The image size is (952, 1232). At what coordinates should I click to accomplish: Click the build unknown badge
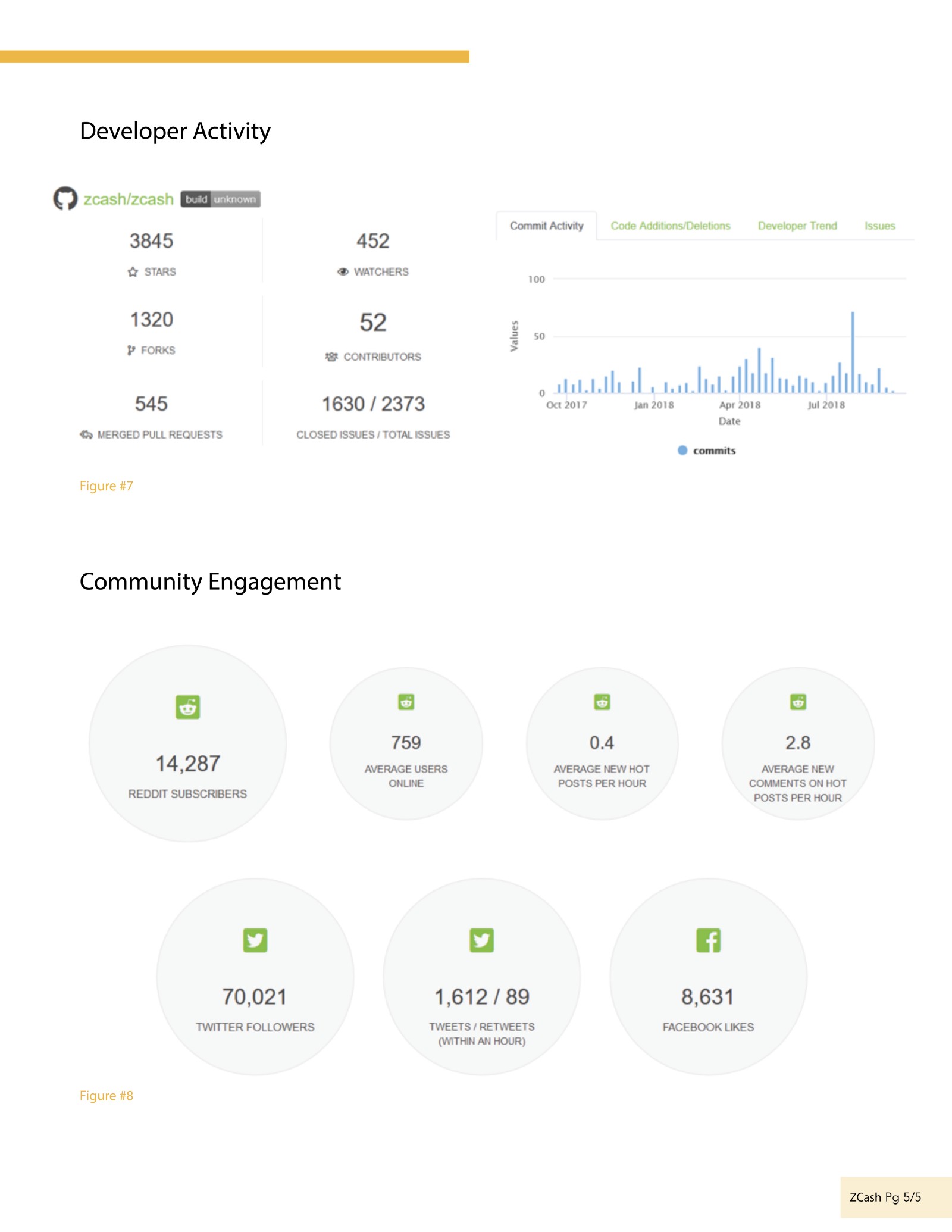point(221,199)
